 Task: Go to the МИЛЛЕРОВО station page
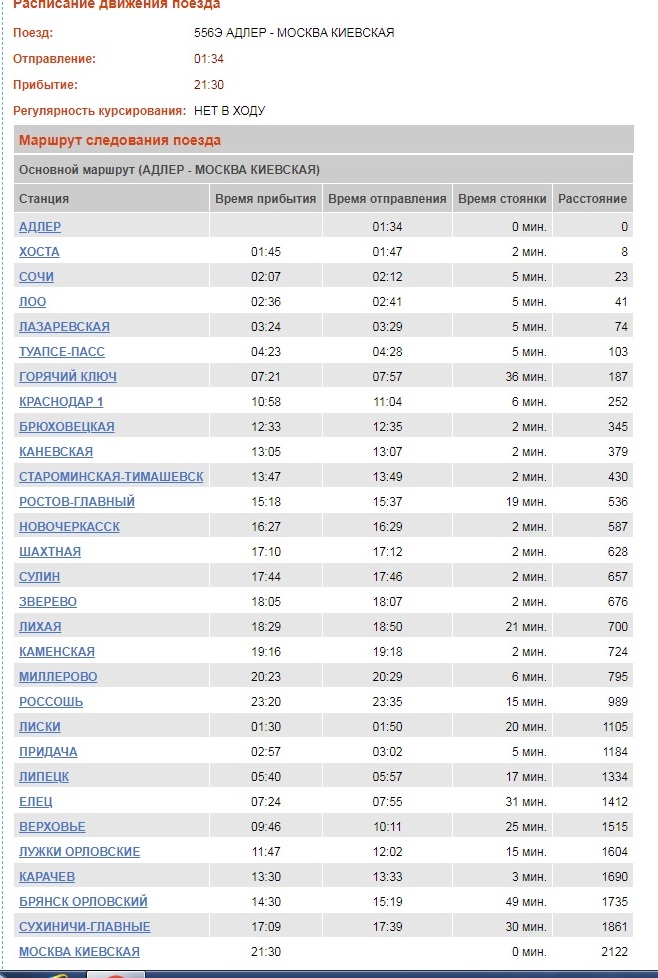point(58,677)
